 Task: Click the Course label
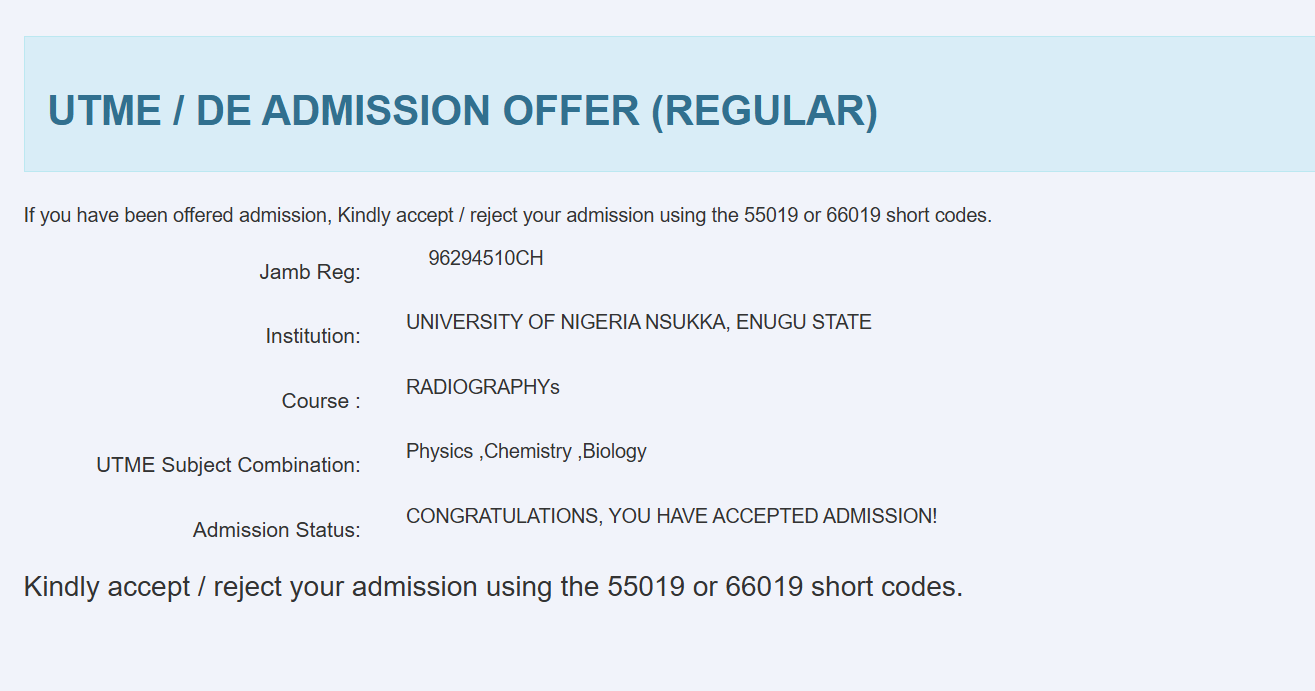[x=320, y=401]
